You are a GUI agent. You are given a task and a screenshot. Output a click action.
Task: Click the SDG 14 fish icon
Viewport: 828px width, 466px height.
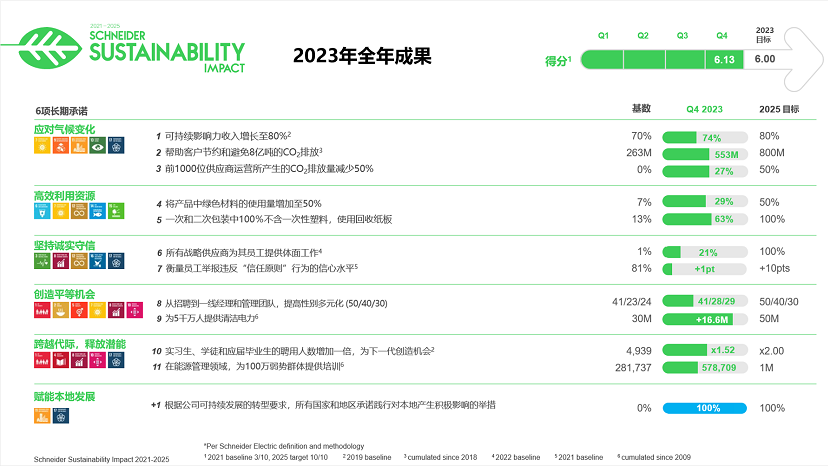(x=98, y=211)
